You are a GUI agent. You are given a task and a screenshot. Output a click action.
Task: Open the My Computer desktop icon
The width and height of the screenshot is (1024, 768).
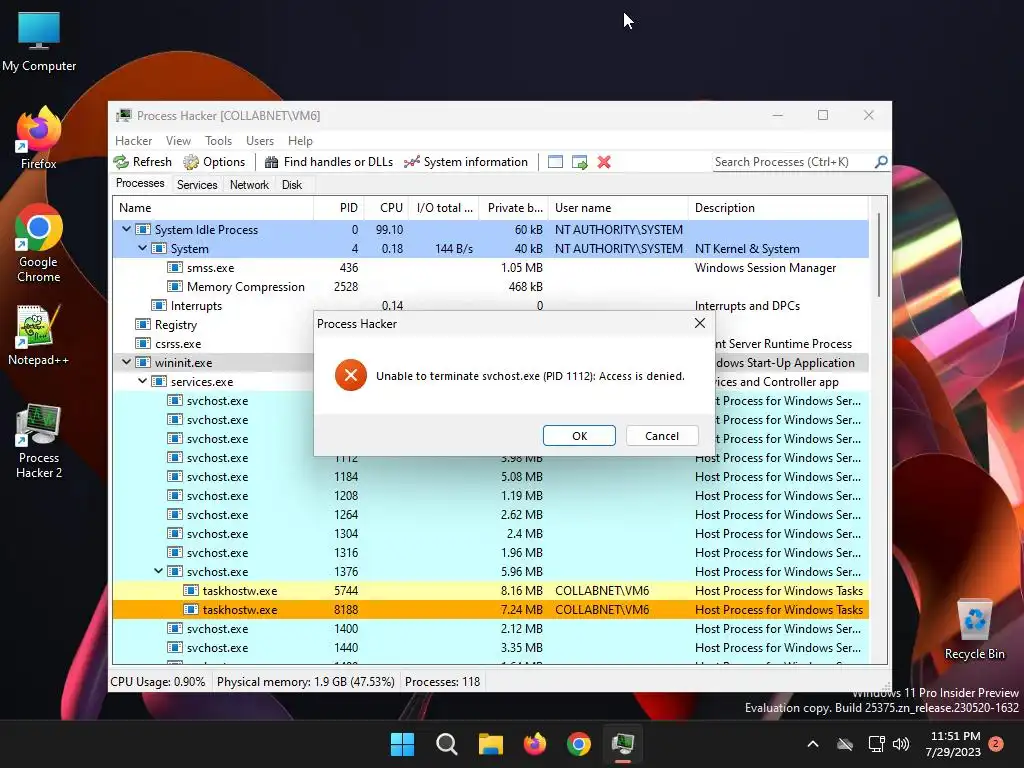(x=39, y=42)
